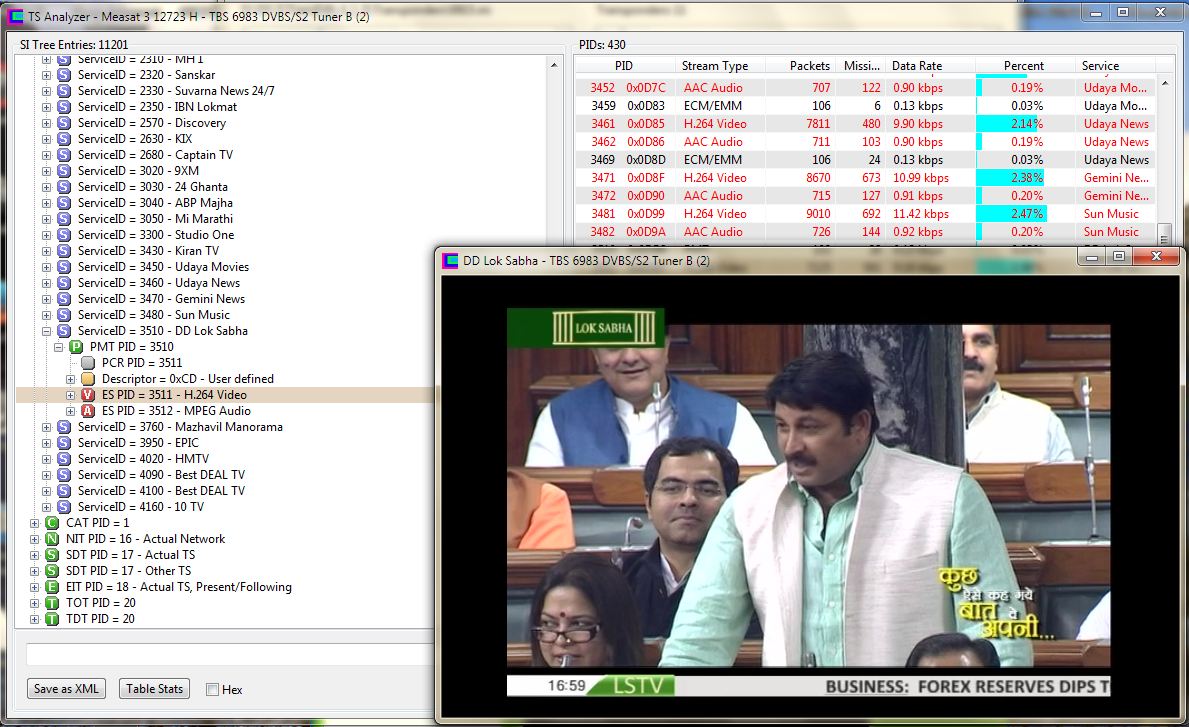The width and height of the screenshot is (1189, 727).
Task: Click the SDT Other TS icon
Action: pyautogui.click(x=52, y=570)
